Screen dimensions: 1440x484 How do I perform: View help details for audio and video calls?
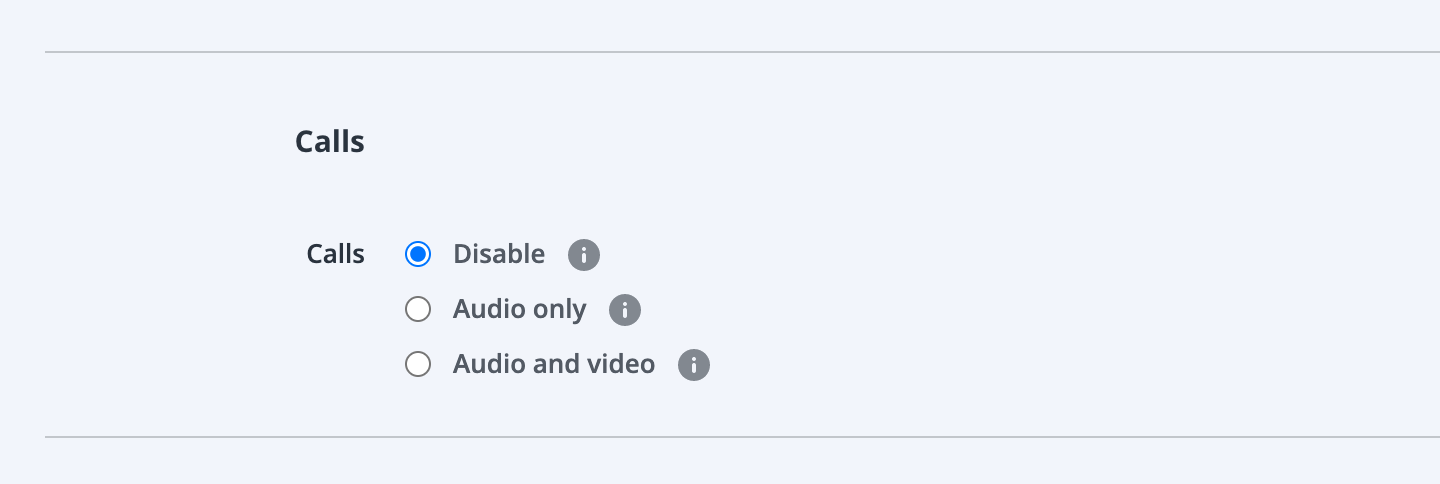pyautogui.click(x=694, y=365)
